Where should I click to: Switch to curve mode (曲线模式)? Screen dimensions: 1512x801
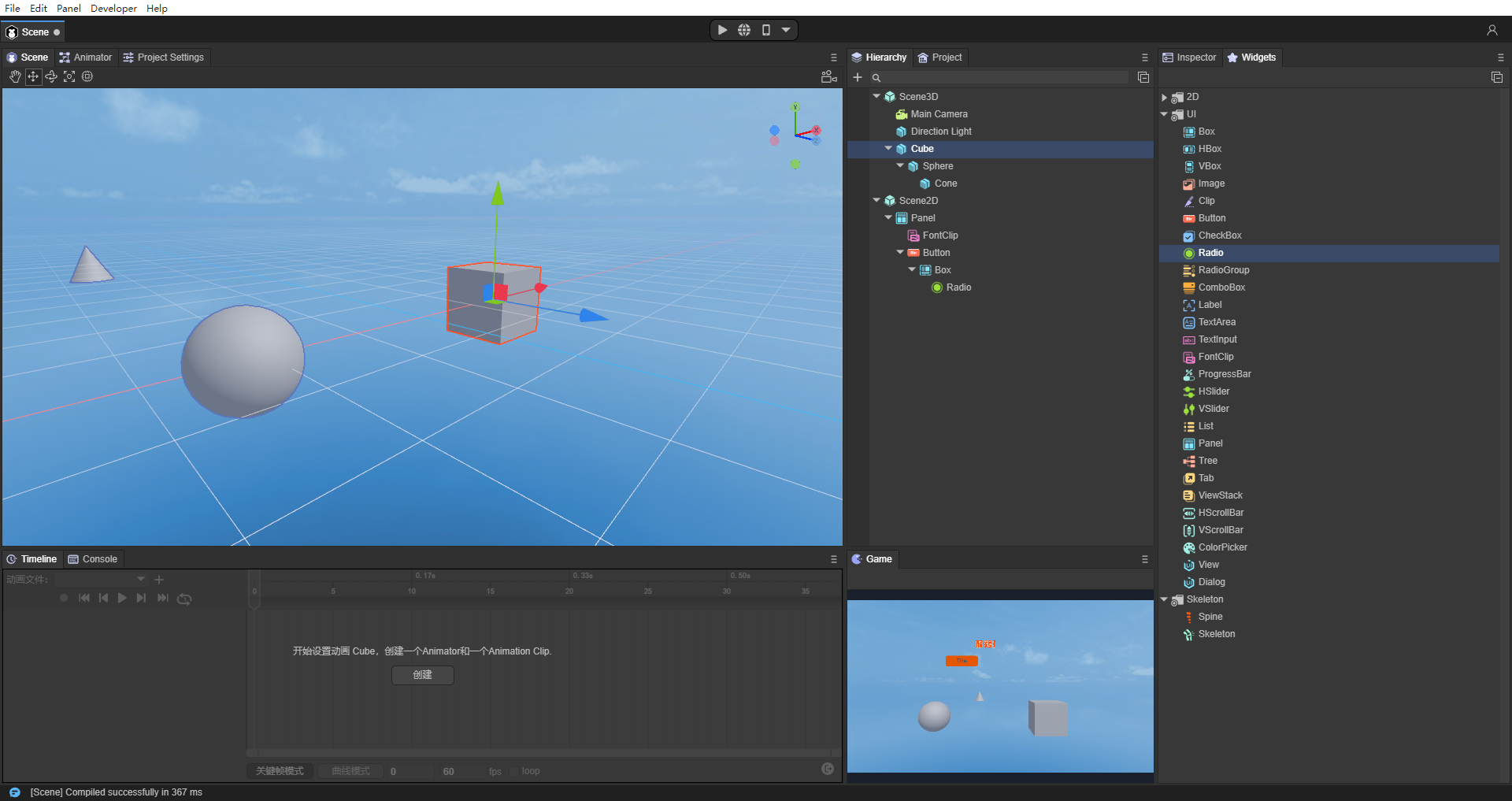pyautogui.click(x=350, y=771)
